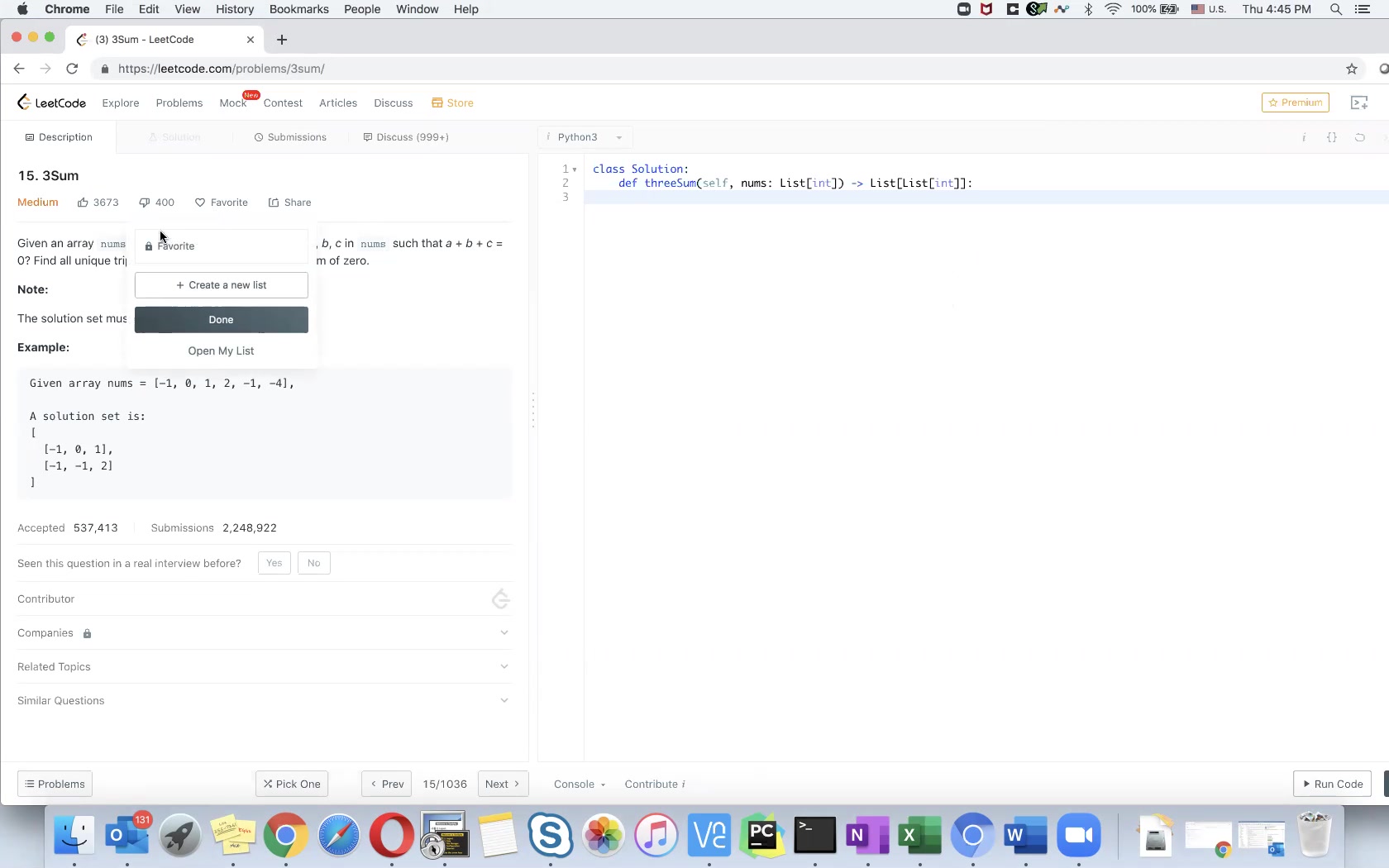Viewport: 1389px width, 868px height.
Task: Open the History menu in menu bar
Action: [235, 9]
